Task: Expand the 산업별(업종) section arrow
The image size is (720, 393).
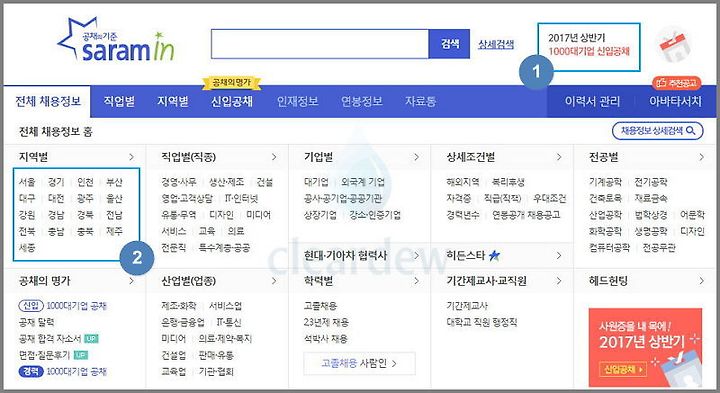Action: click(274, 281)
